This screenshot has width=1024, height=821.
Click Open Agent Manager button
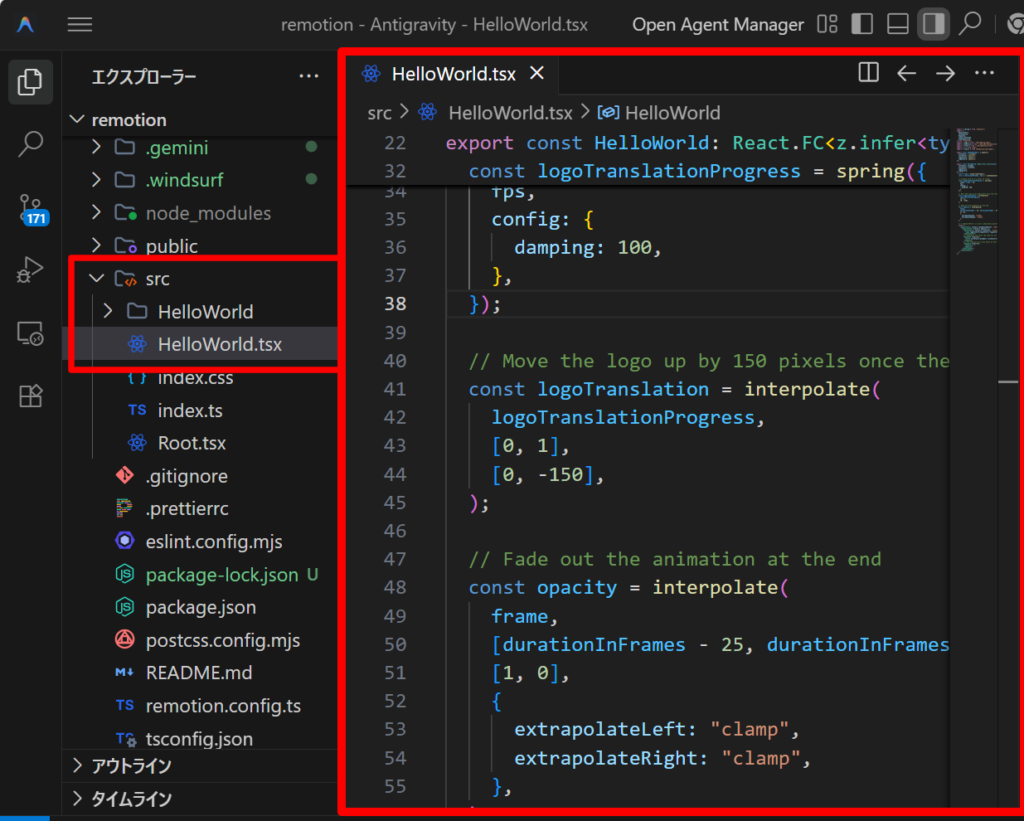coord(717,25)
